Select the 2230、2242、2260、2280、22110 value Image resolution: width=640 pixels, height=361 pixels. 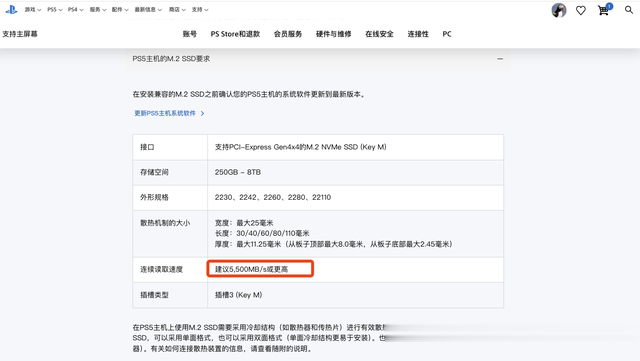click(273, 197)
